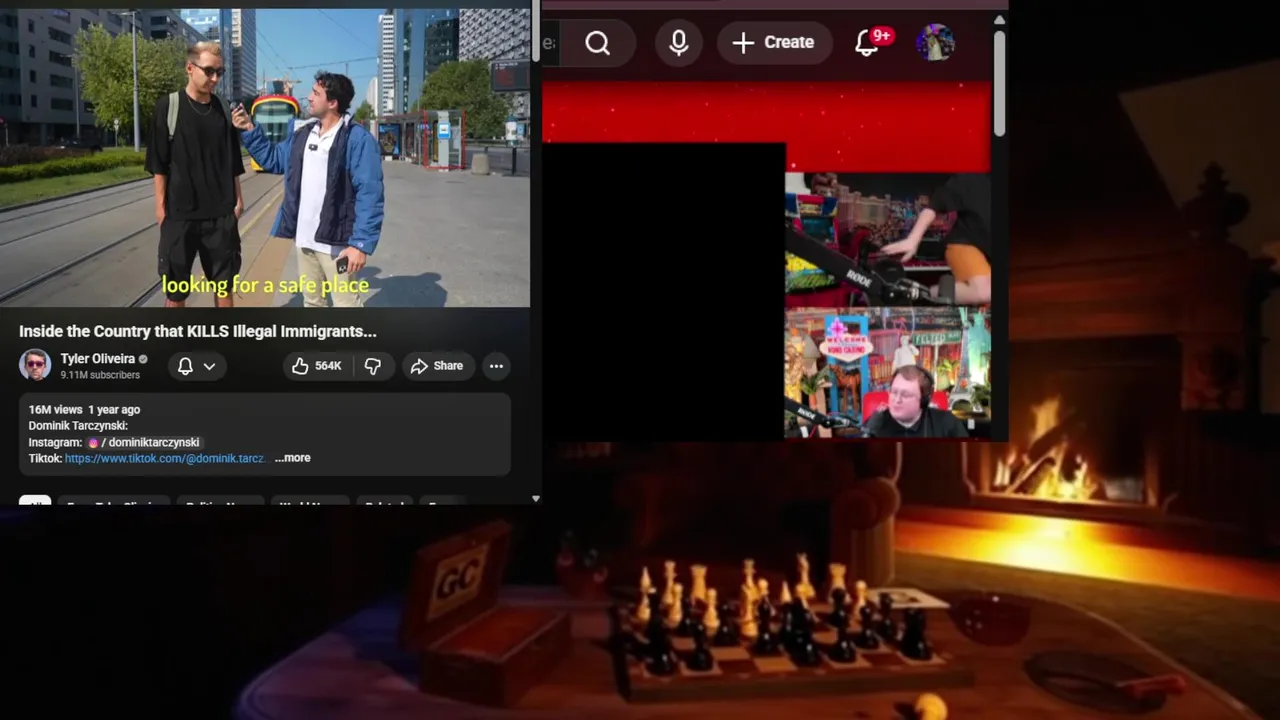The width and height of the screenshot is (1280, 720).
Task: Activate voice search microphone button
Action: click(x=679, y=43)
